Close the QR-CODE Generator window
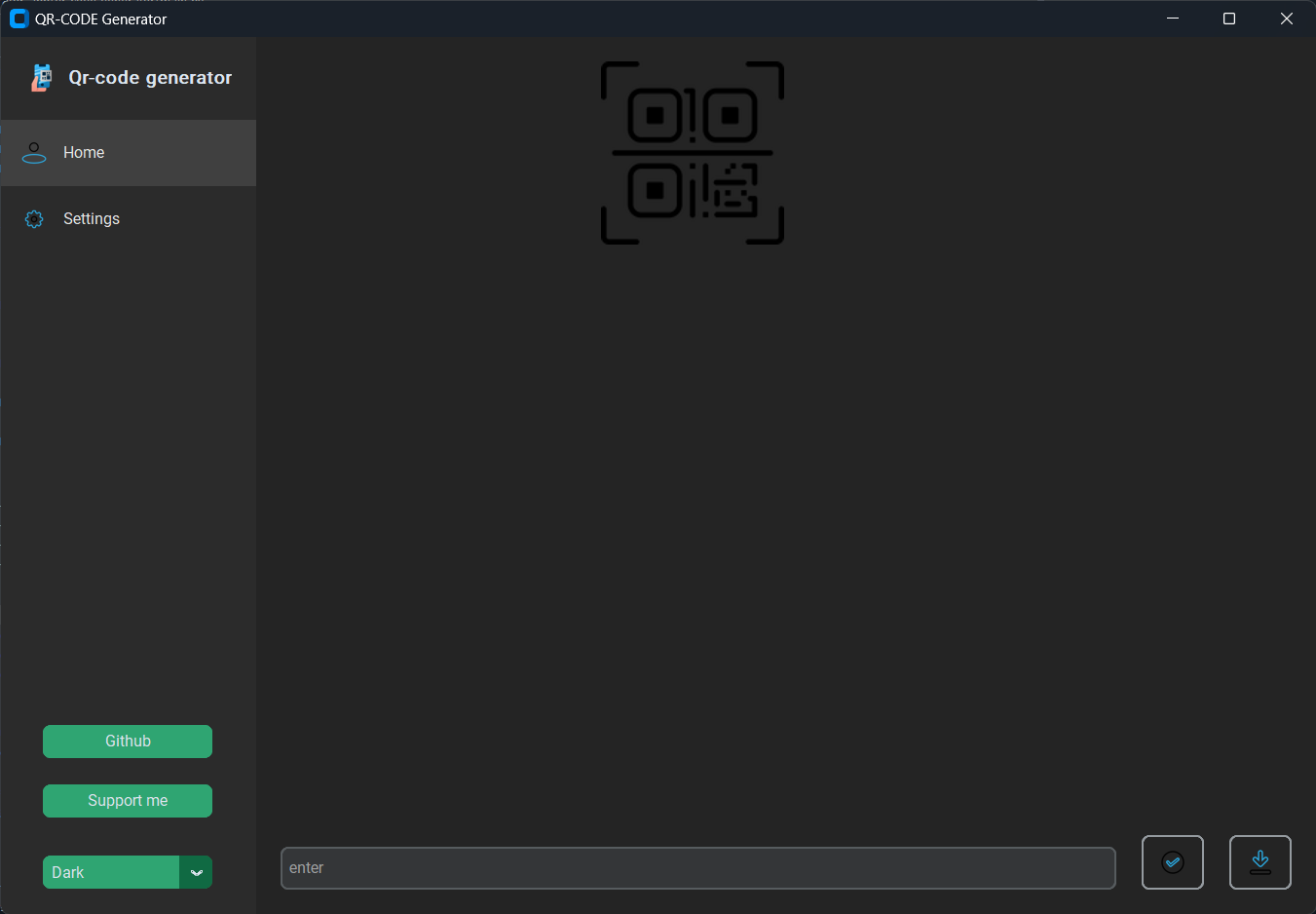This screenshot has height=914, width=1316. coord(1287,19)
